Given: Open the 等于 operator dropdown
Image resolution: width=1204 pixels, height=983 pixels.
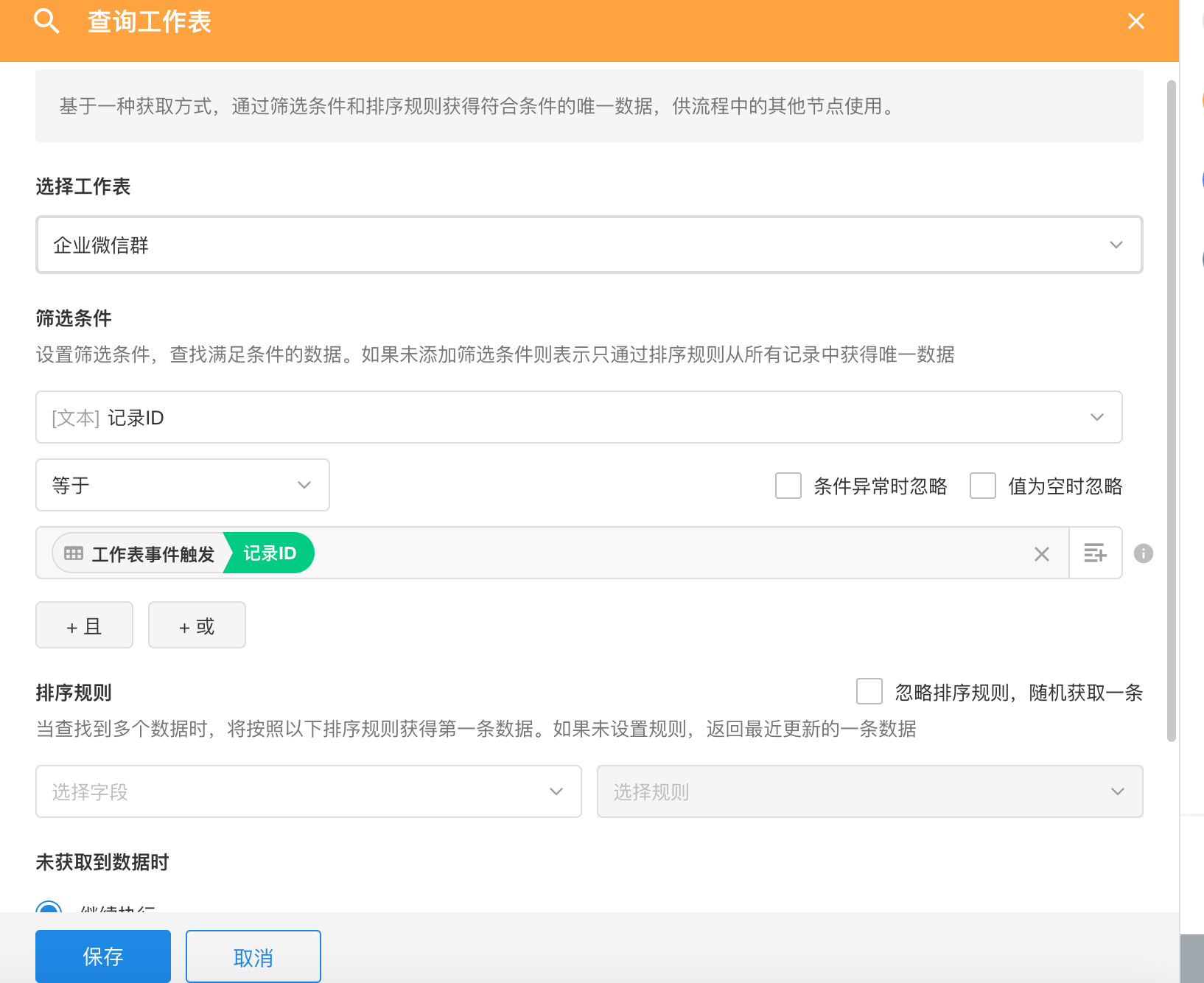Looking at the screenshot, I should 182,486.
